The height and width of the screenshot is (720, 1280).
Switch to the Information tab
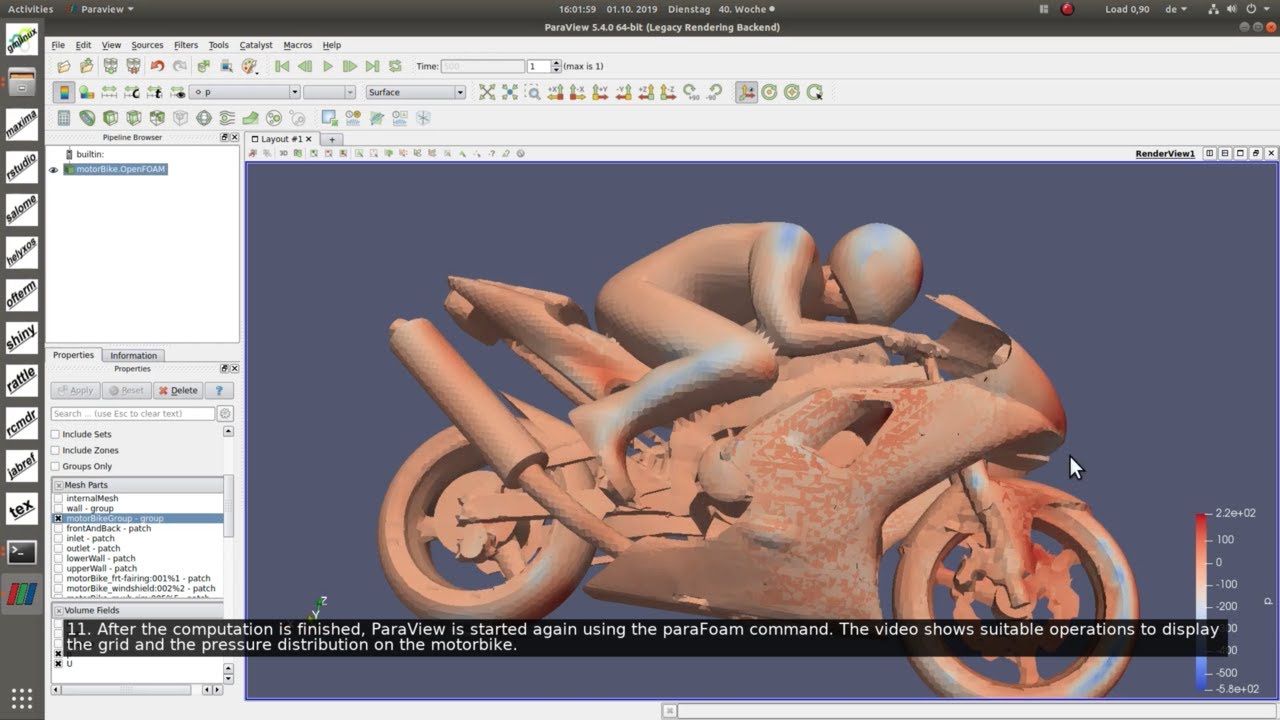click(133, 356)
